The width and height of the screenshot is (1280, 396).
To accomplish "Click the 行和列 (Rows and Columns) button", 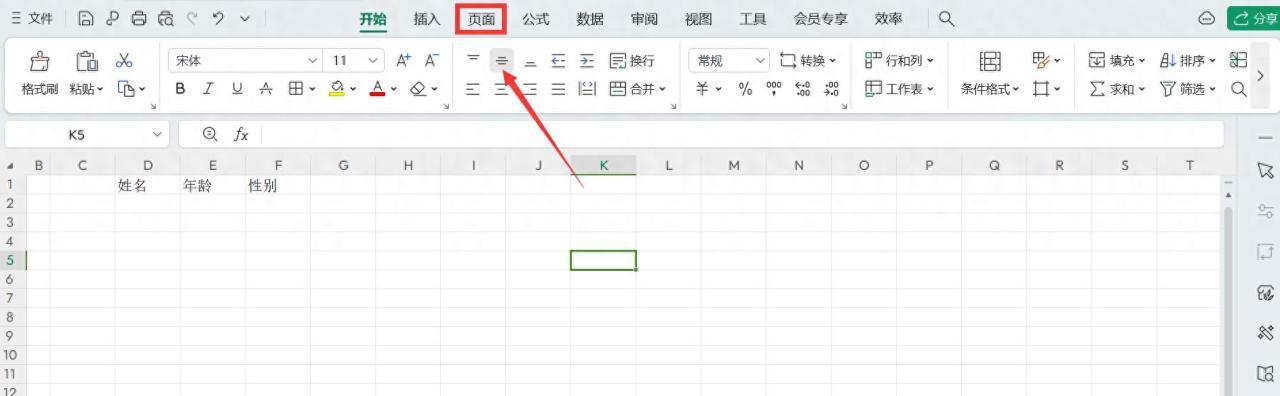I will [x=899, y=61].
